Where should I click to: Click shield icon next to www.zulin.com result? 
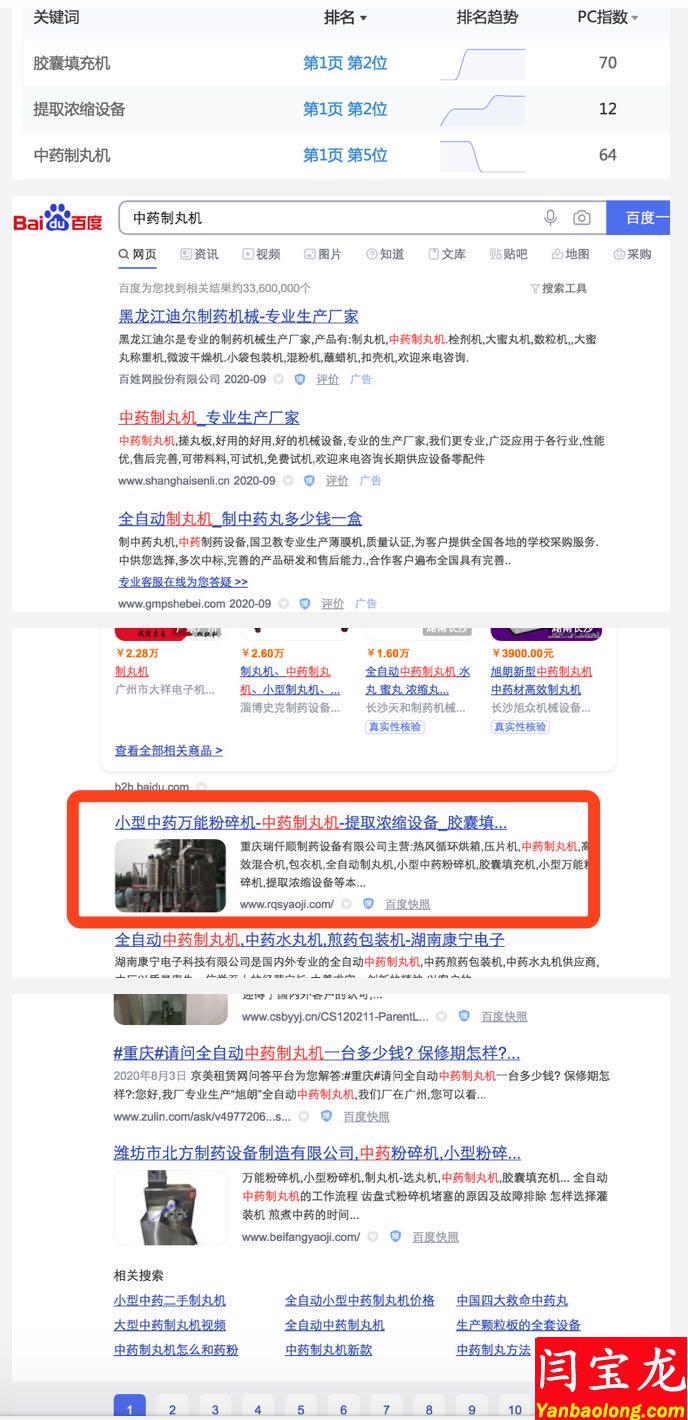click(x=326, y=1116)
